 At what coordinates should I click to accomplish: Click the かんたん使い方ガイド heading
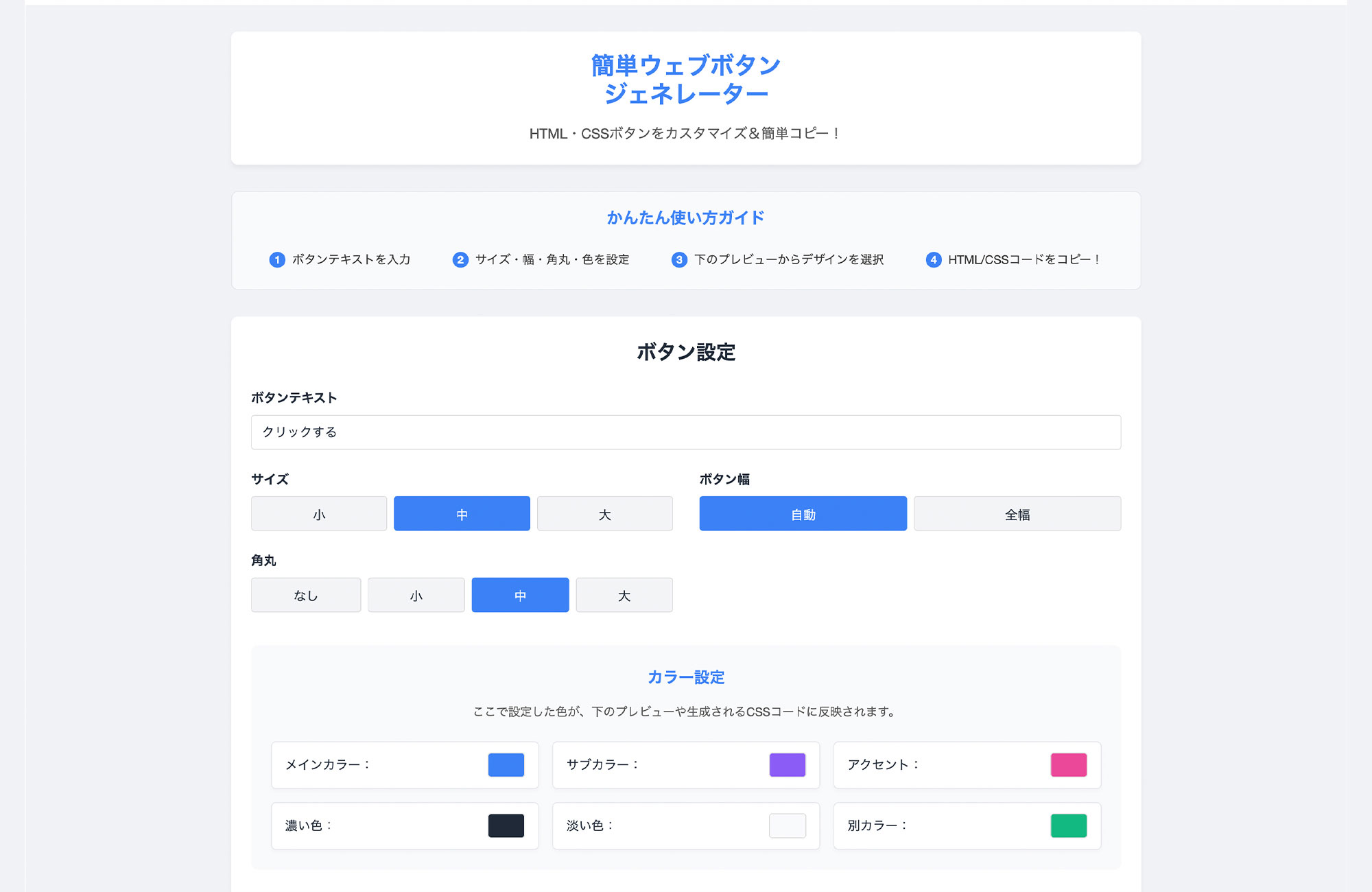[686, 218]
